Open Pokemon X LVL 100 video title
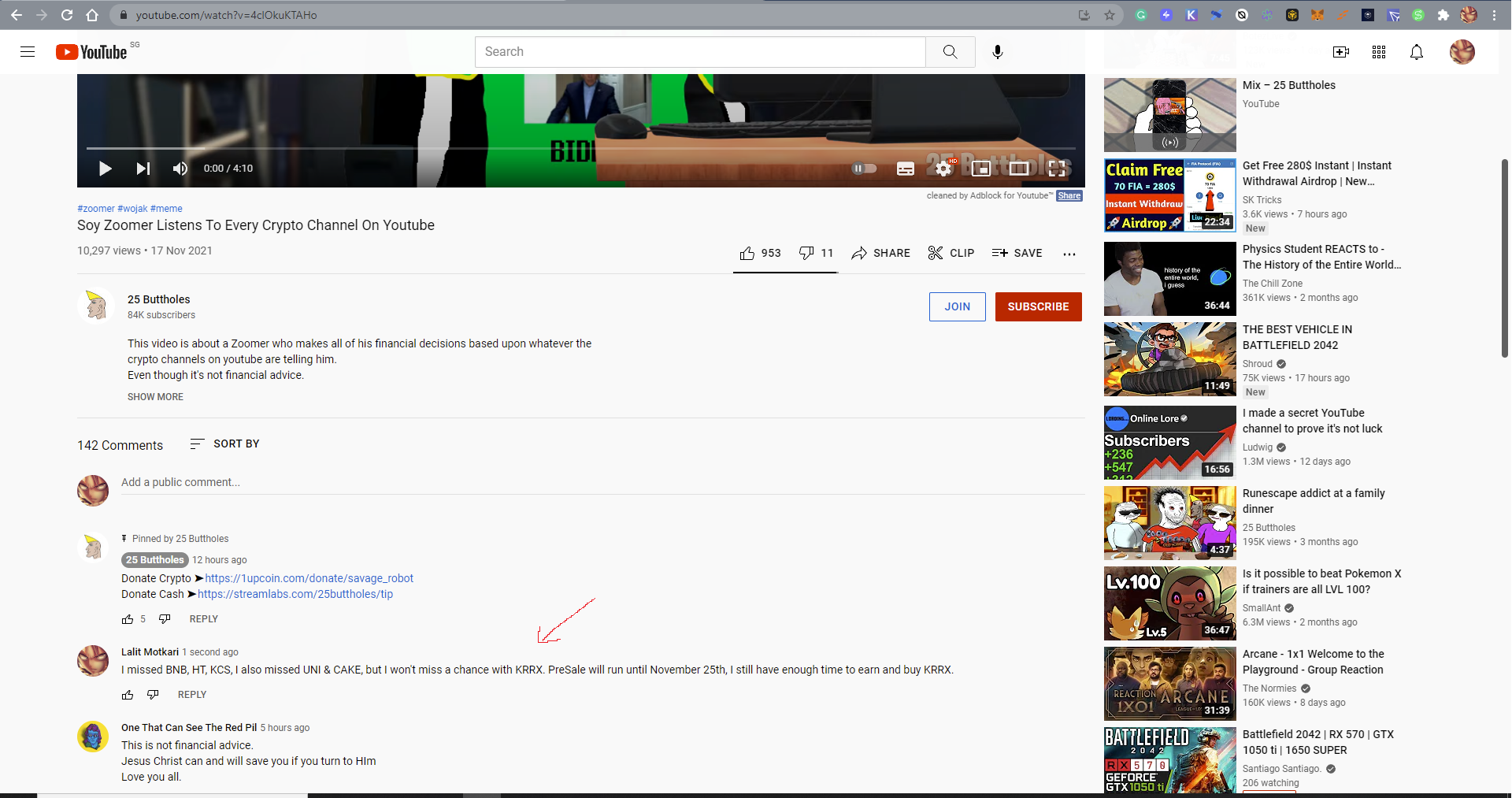The image size is (1512, 798). 1321,581
